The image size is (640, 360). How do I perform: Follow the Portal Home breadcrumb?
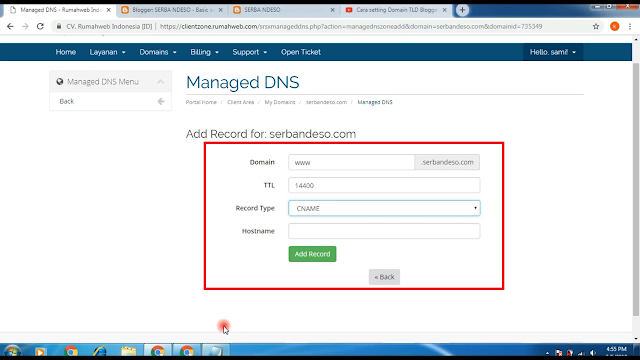(x=201, y=102)
